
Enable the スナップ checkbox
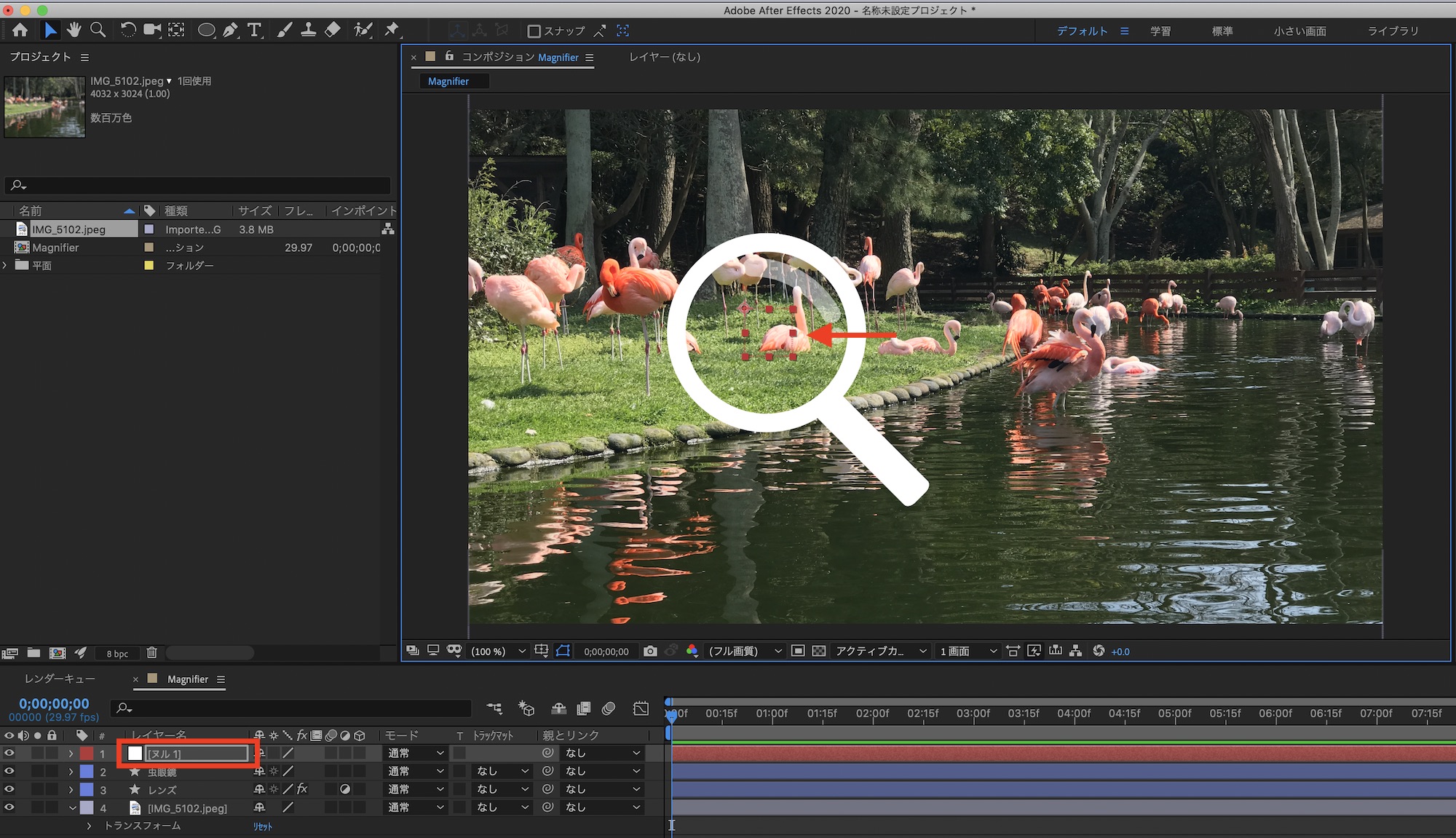(x=534, y=31)
